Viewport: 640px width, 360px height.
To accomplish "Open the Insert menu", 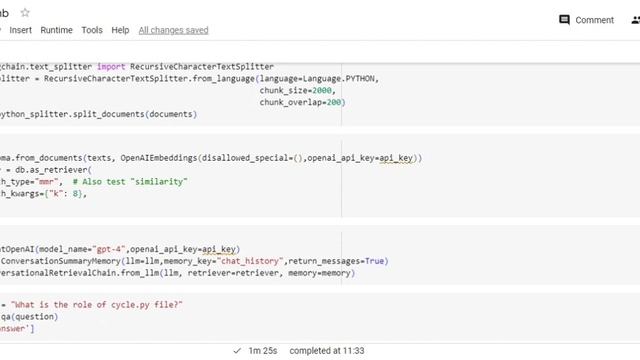I will click(20, 30).
